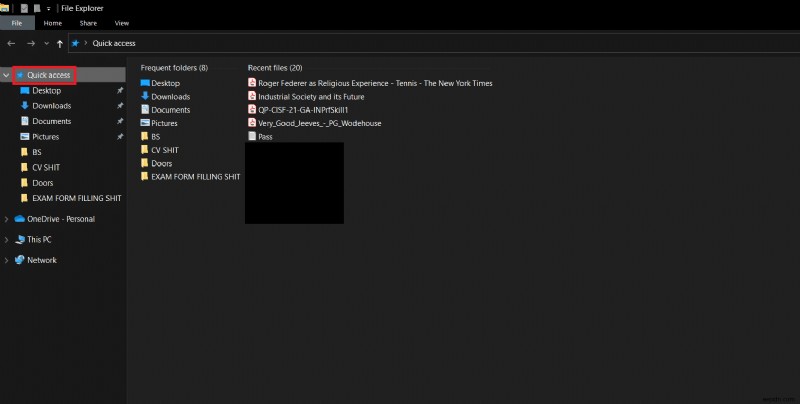Image resolution: width=800 pixels, height=404 pixels.
Task: Open the Share ribbon tab
Action: (88, 23)
